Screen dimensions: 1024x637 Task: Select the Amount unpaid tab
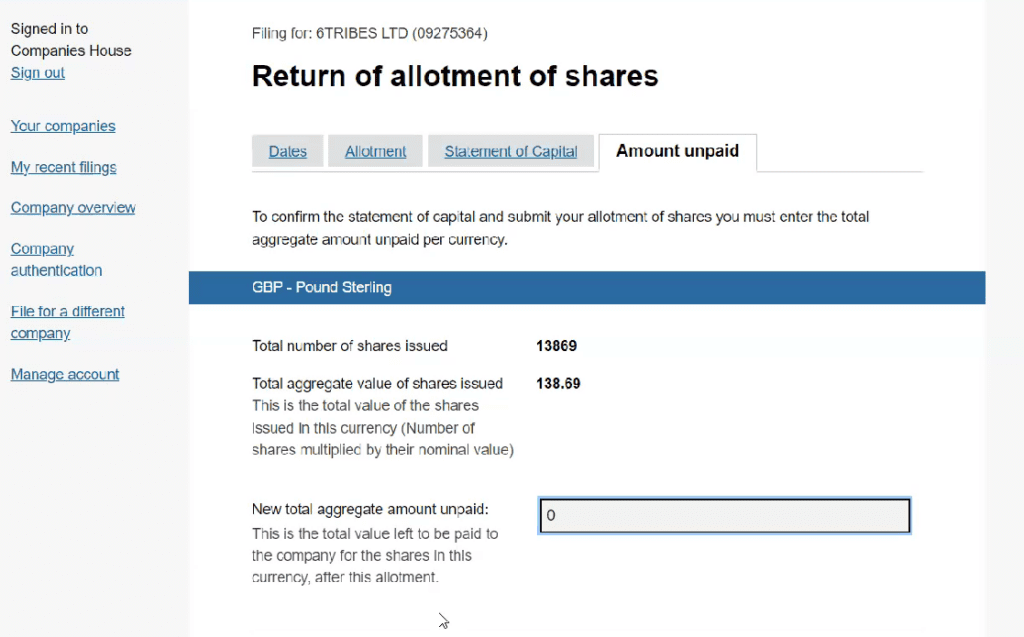click(677, 151)
